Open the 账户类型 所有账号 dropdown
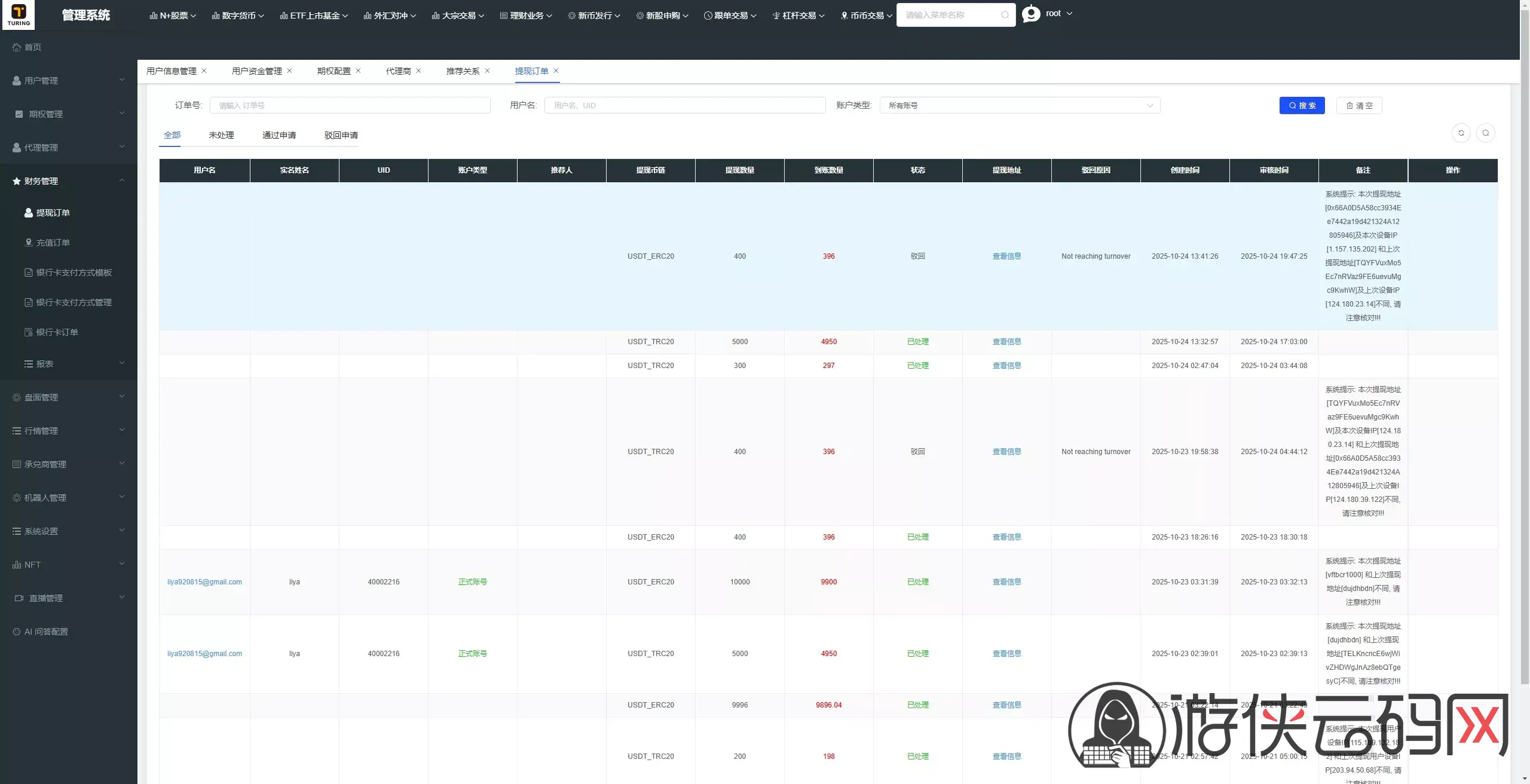Image resolution: width=1530 pixels, height=784 pixels. 1020,105
